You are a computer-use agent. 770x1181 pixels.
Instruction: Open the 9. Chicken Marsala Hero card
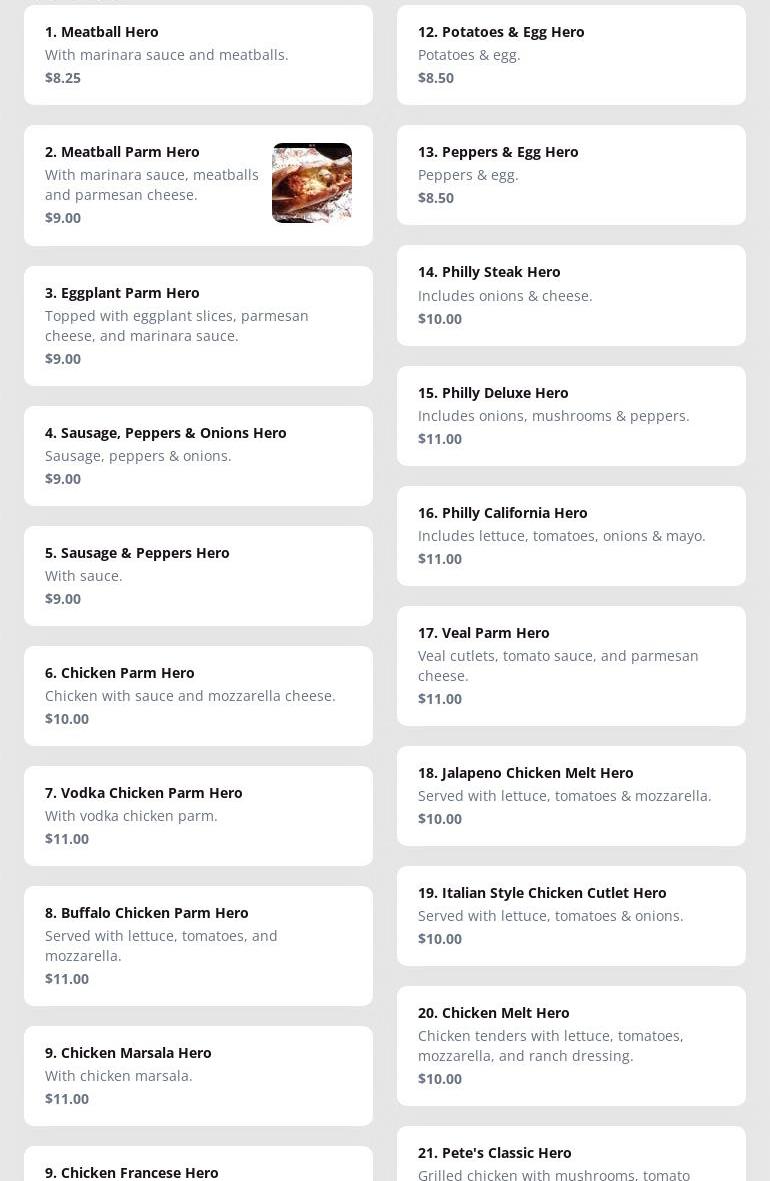(x=198, y=1076)
